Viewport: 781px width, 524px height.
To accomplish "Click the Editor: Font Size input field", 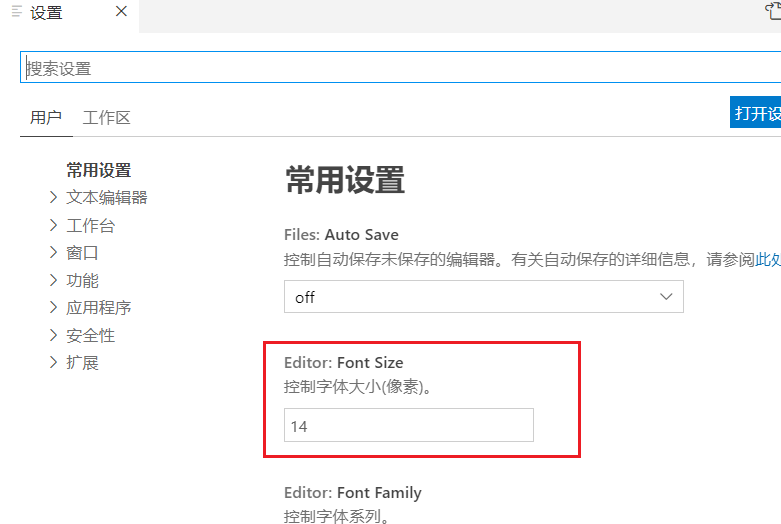I will (x=408, y=425).
